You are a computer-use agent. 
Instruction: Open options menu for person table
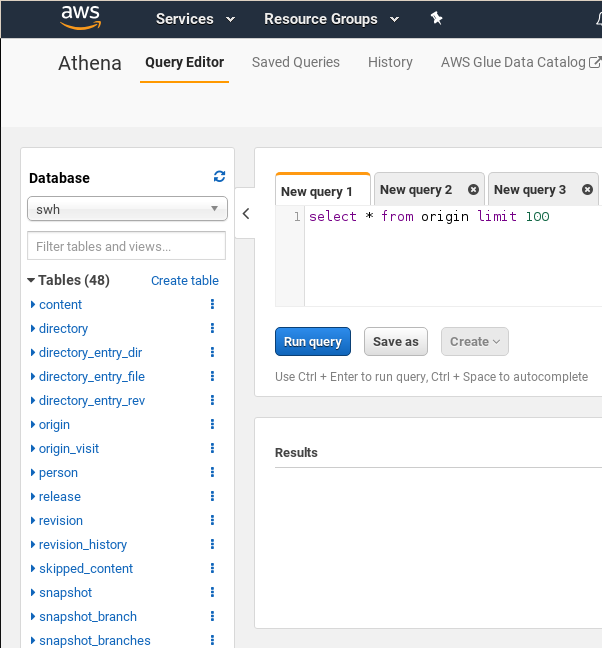(212, 472)
